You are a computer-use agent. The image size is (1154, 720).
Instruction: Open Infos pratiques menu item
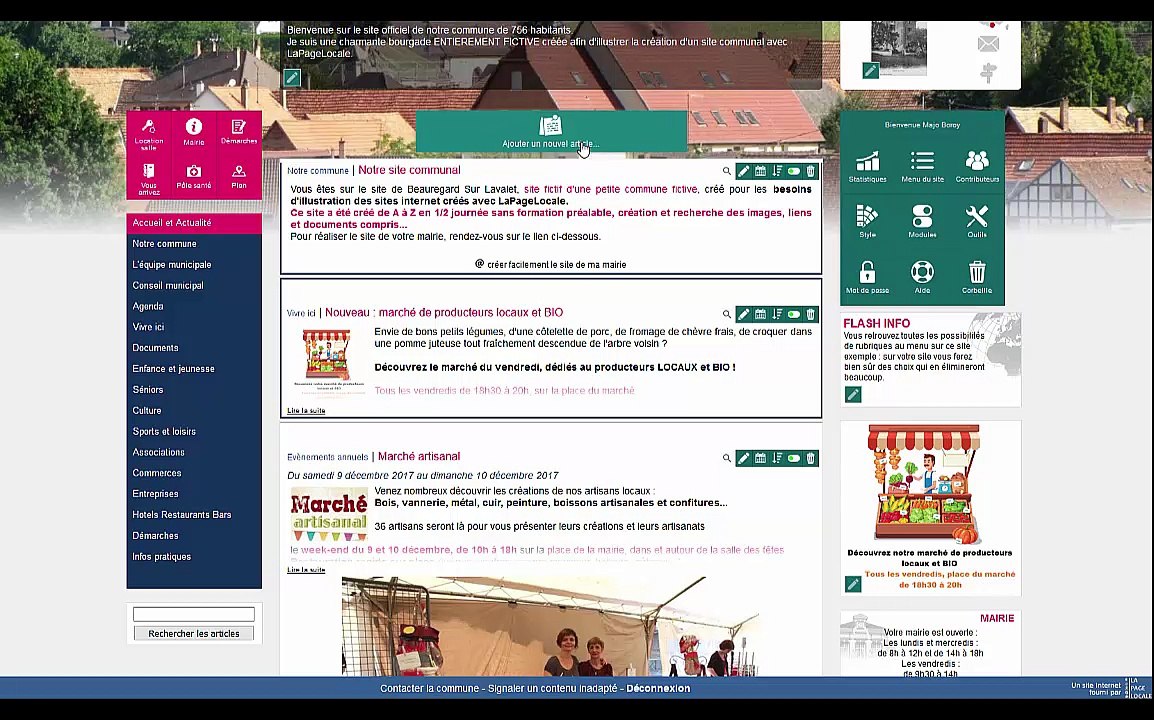click(x=194, y=557)
